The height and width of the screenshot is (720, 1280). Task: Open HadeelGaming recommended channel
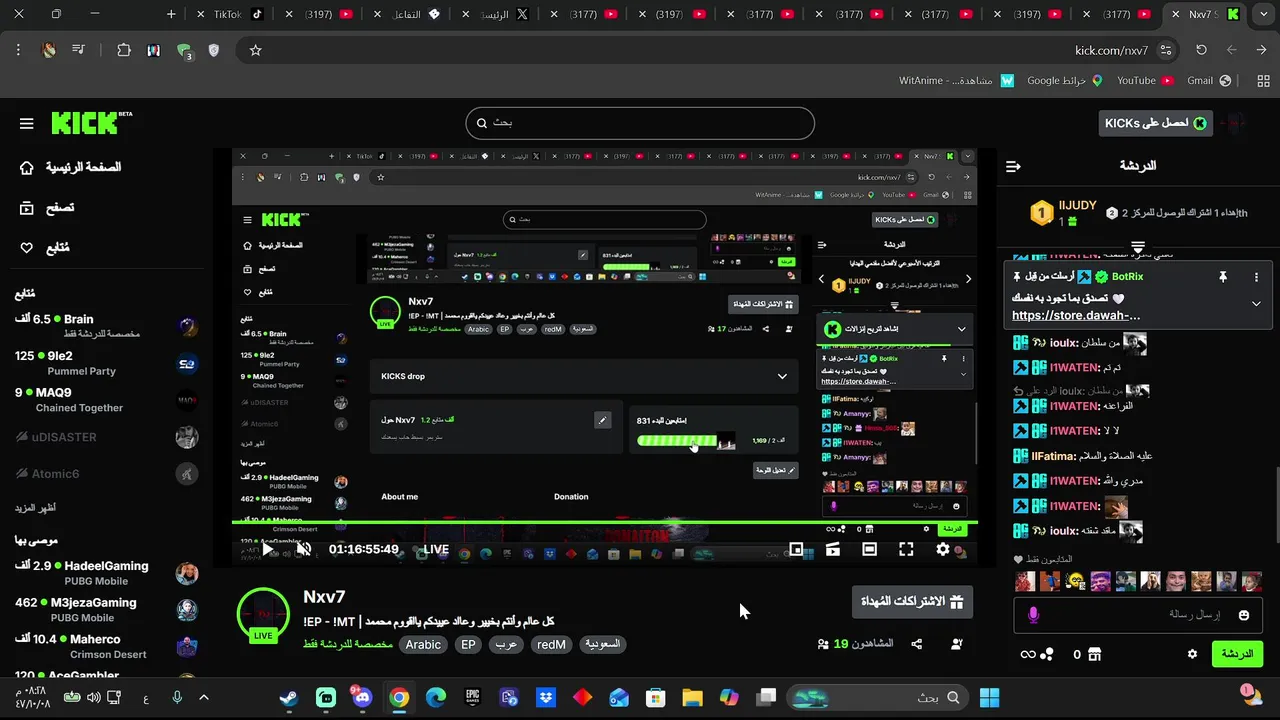[x=105, y=573]
